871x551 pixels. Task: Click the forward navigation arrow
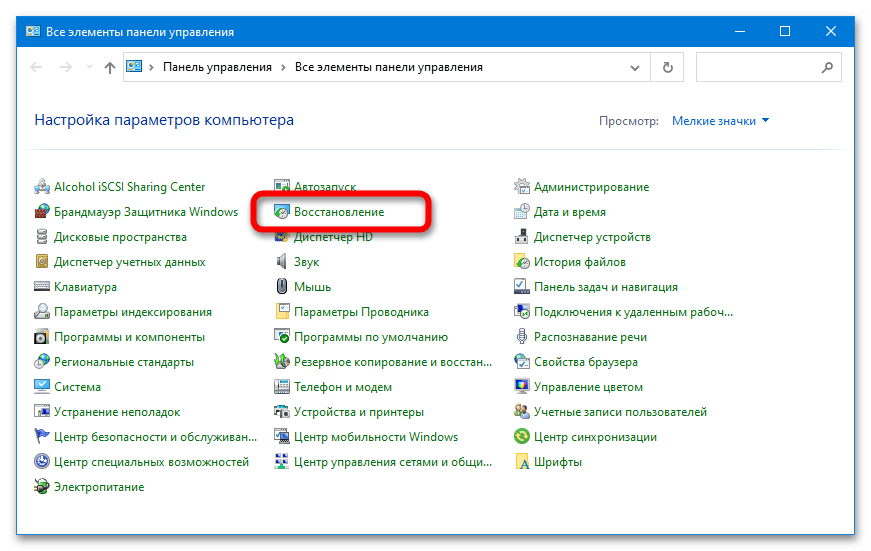[x=66, y=67]
